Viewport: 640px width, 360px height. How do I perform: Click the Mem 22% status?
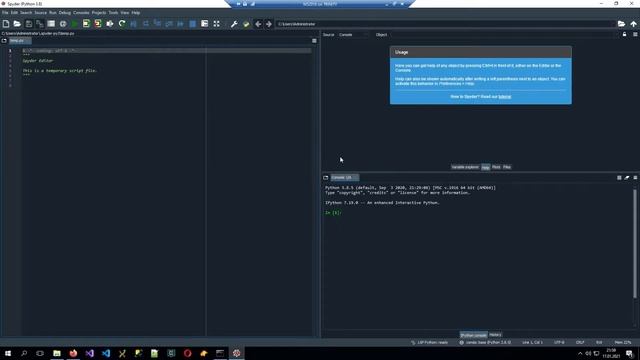click(x=622, y=342)
